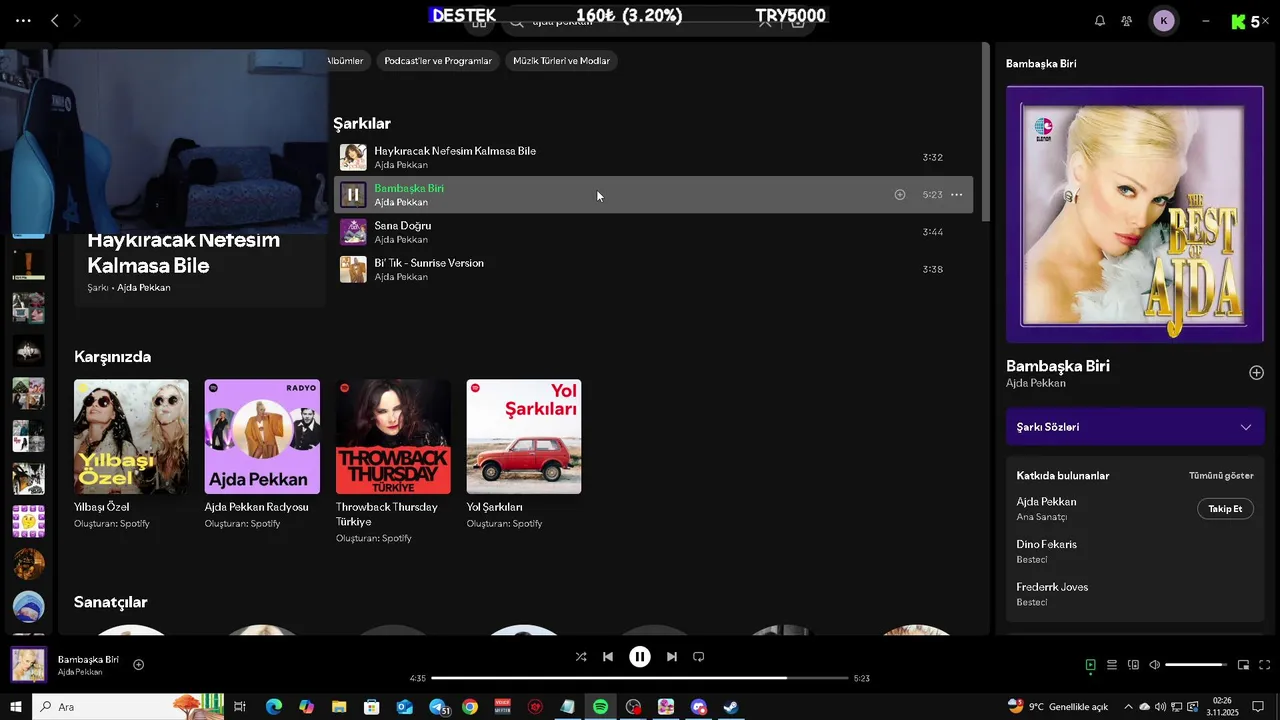Click the main content vertical scrollbar
The image size is (1280, 720).
coord(985,131)
